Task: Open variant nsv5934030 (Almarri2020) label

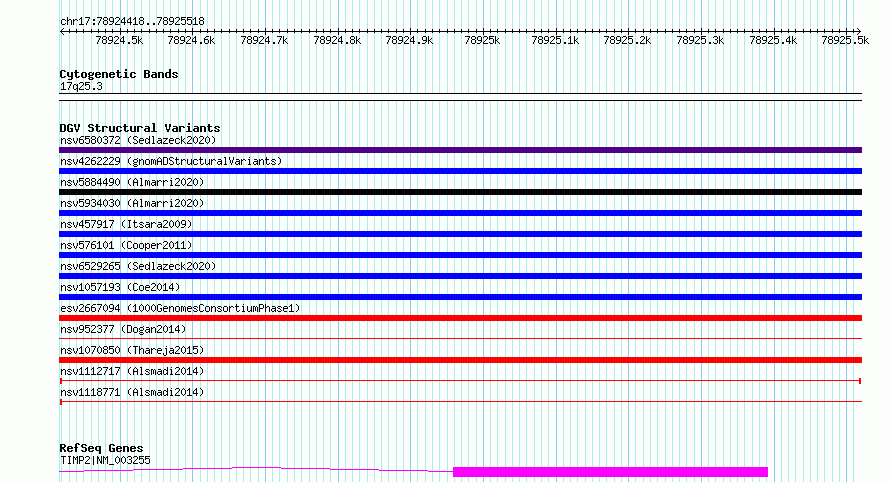Action: click(x=132, y=203)
